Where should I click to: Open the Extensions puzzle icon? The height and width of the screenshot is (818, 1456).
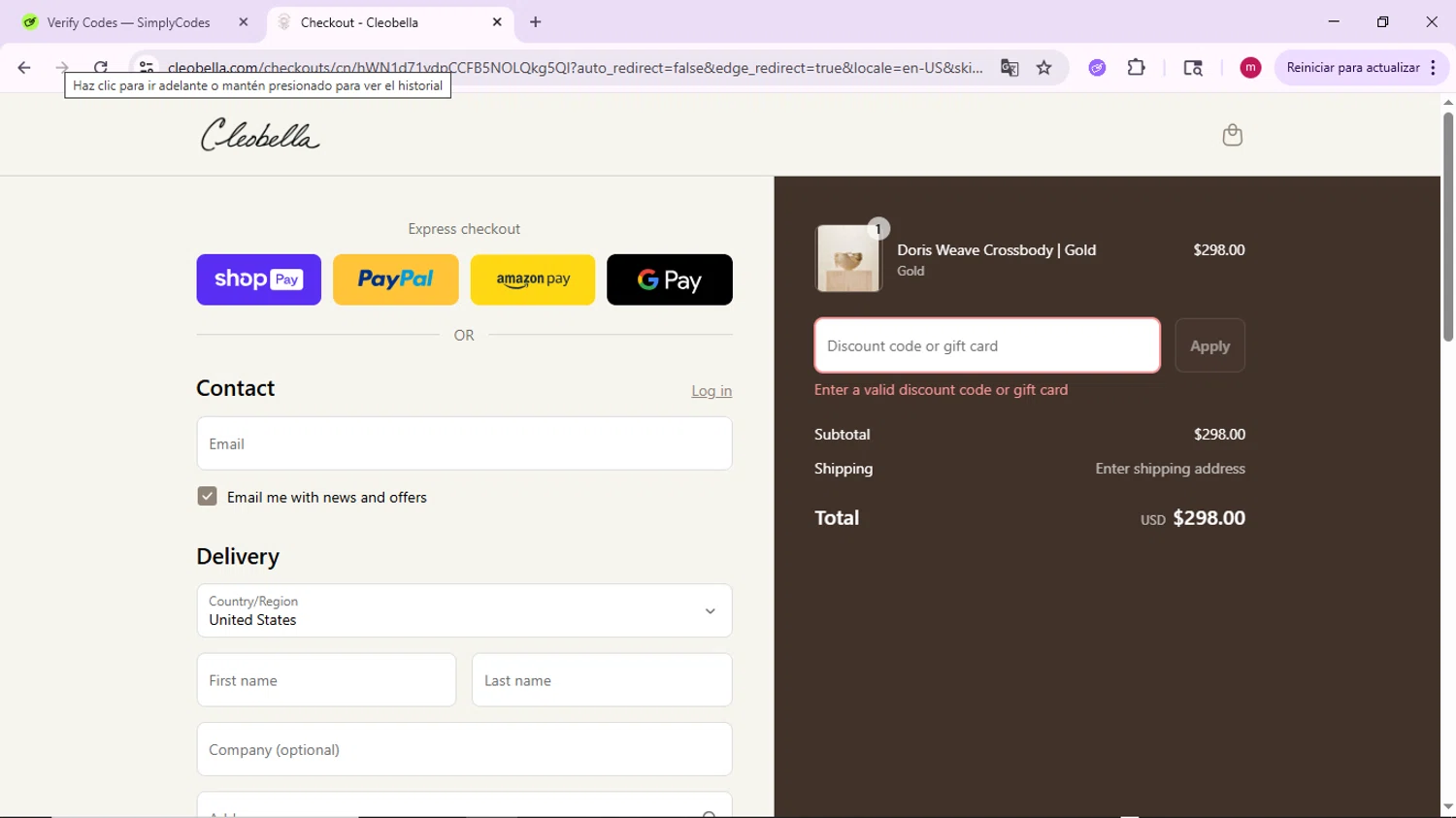click(1137, 67)
